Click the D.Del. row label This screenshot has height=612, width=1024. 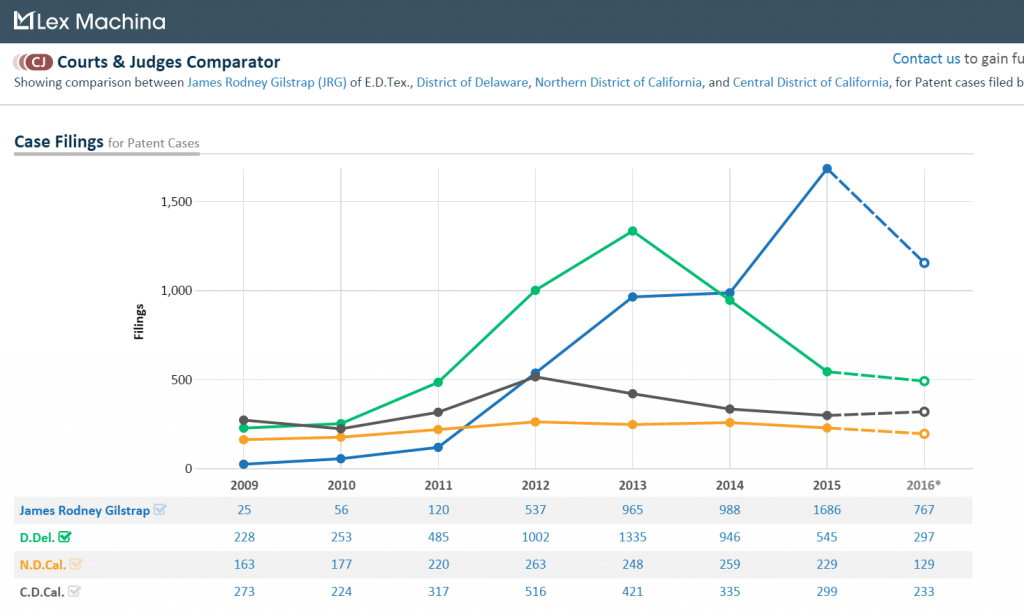[37, 538]
